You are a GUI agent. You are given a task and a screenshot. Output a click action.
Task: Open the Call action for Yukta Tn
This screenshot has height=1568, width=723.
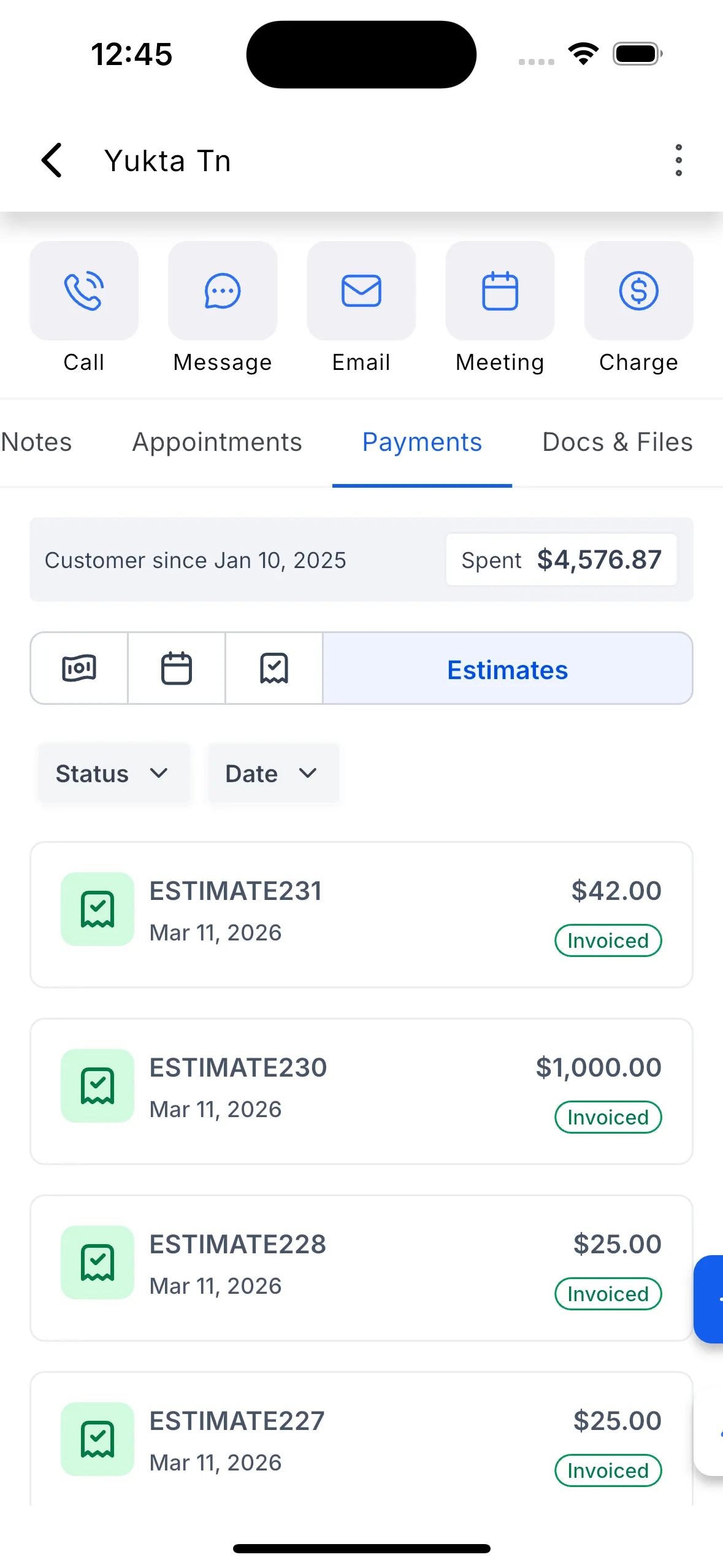coord(83,290)
